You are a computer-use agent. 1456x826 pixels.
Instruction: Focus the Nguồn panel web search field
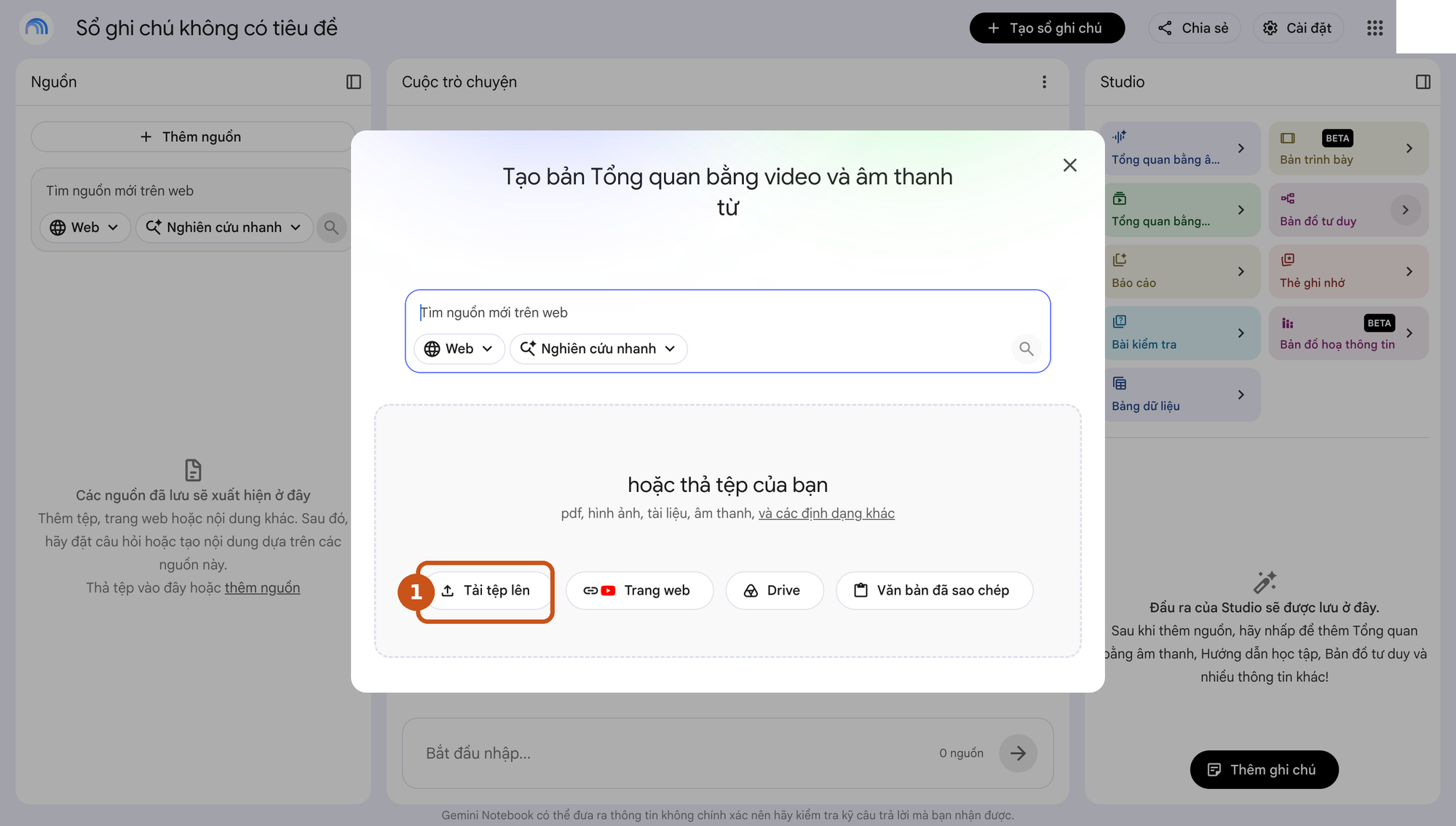coord(193,191)
